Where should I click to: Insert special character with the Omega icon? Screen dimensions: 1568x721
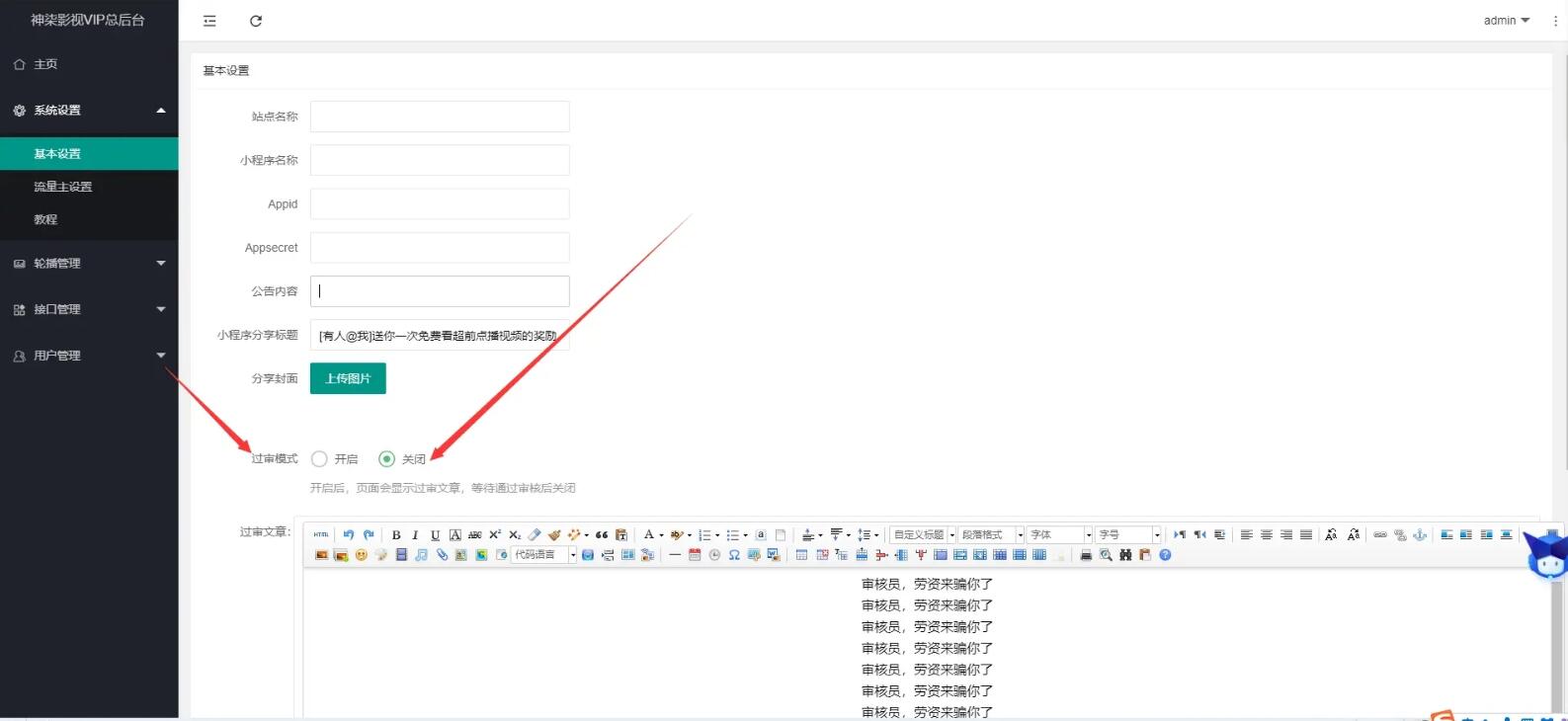(x=734, y=555)
